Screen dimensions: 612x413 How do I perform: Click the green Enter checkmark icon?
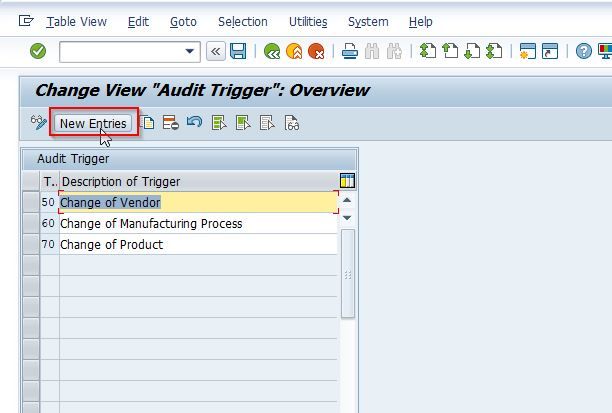pyautogui.click(x=38, y=51)
